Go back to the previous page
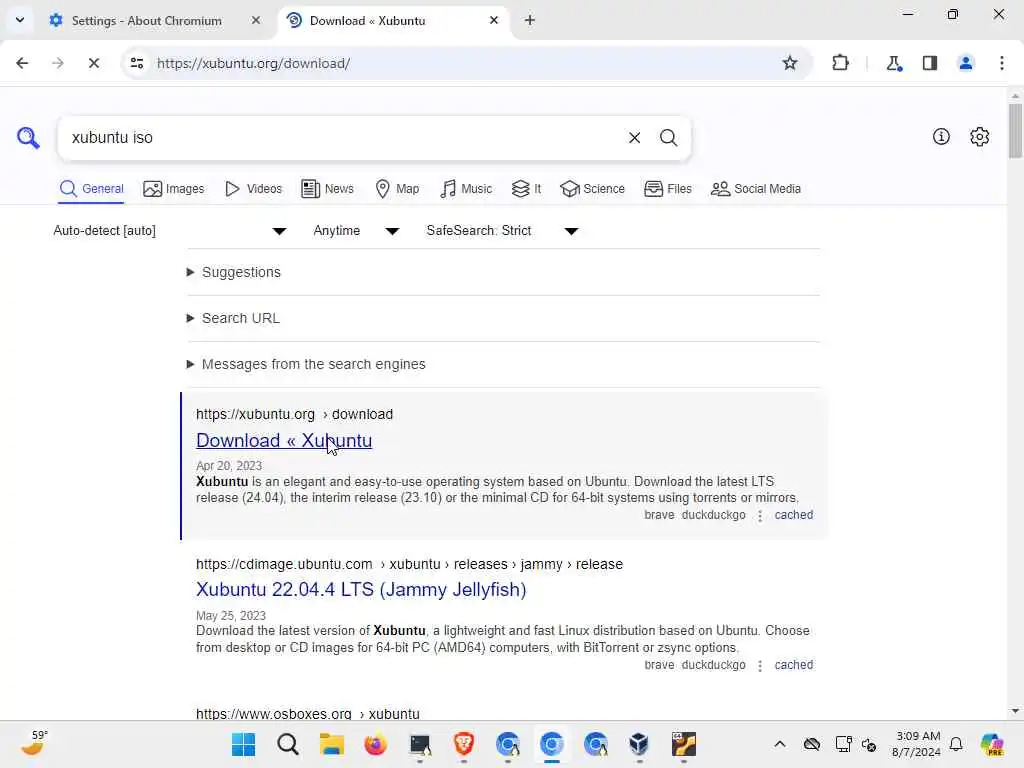This screenshot has height=768, width=1024. tap(22, 63)
